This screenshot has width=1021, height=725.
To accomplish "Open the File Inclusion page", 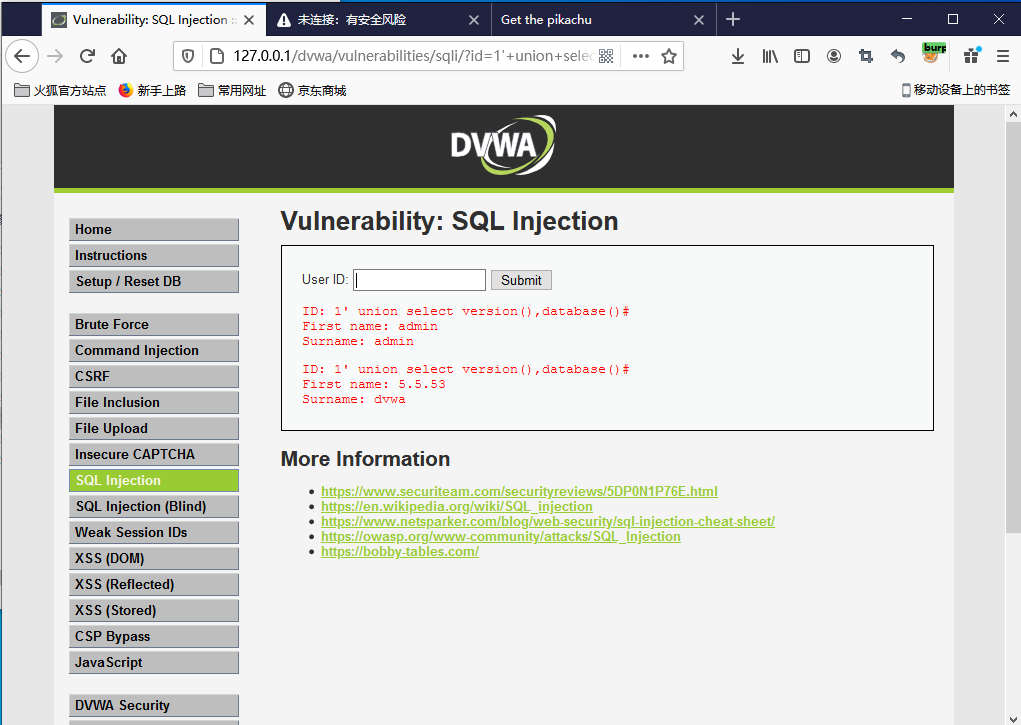I will coord(154,403).
